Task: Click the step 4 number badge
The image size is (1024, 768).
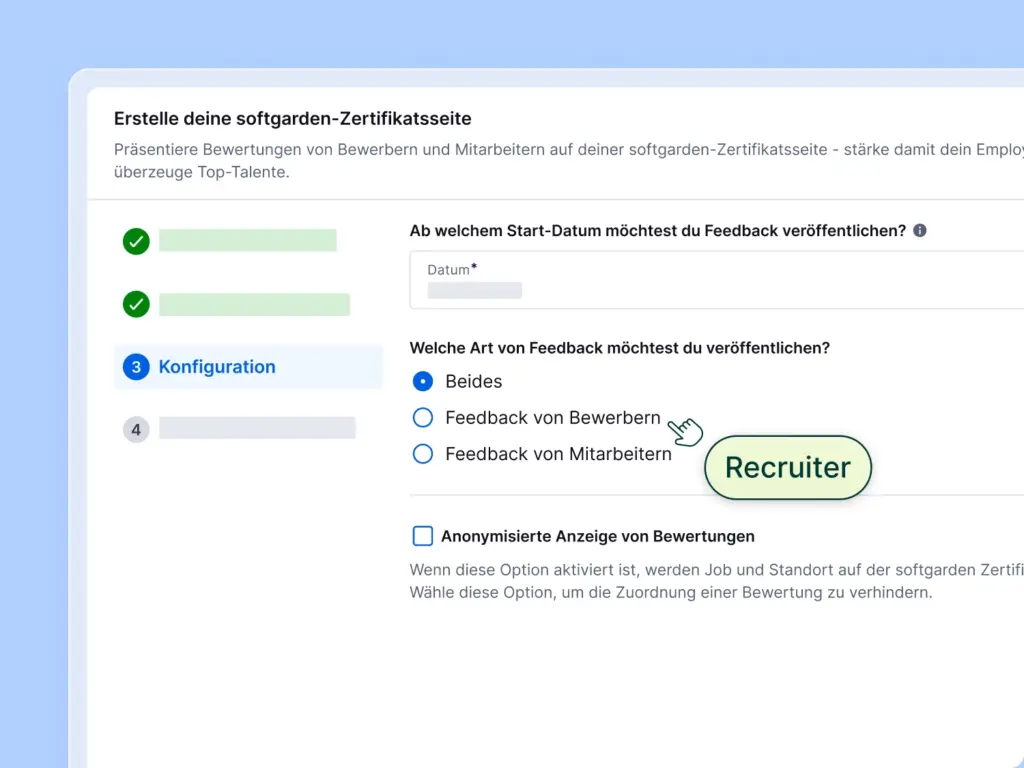Action: point(135,428)
